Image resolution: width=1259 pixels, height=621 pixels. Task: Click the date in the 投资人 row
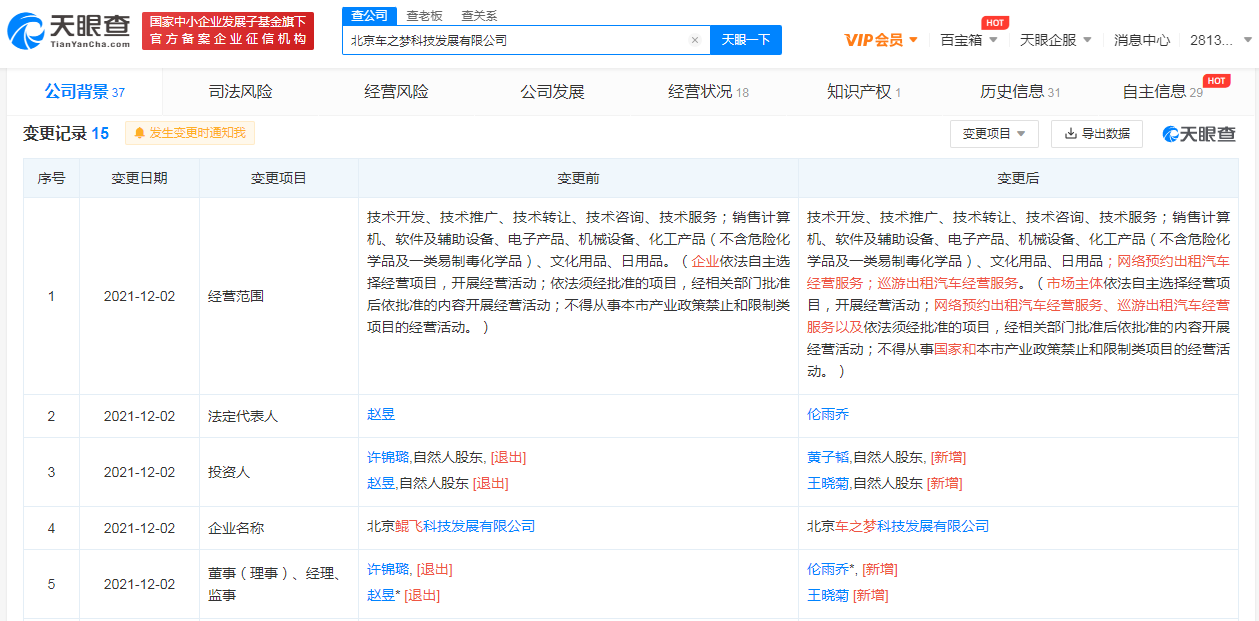click(139, 472)
